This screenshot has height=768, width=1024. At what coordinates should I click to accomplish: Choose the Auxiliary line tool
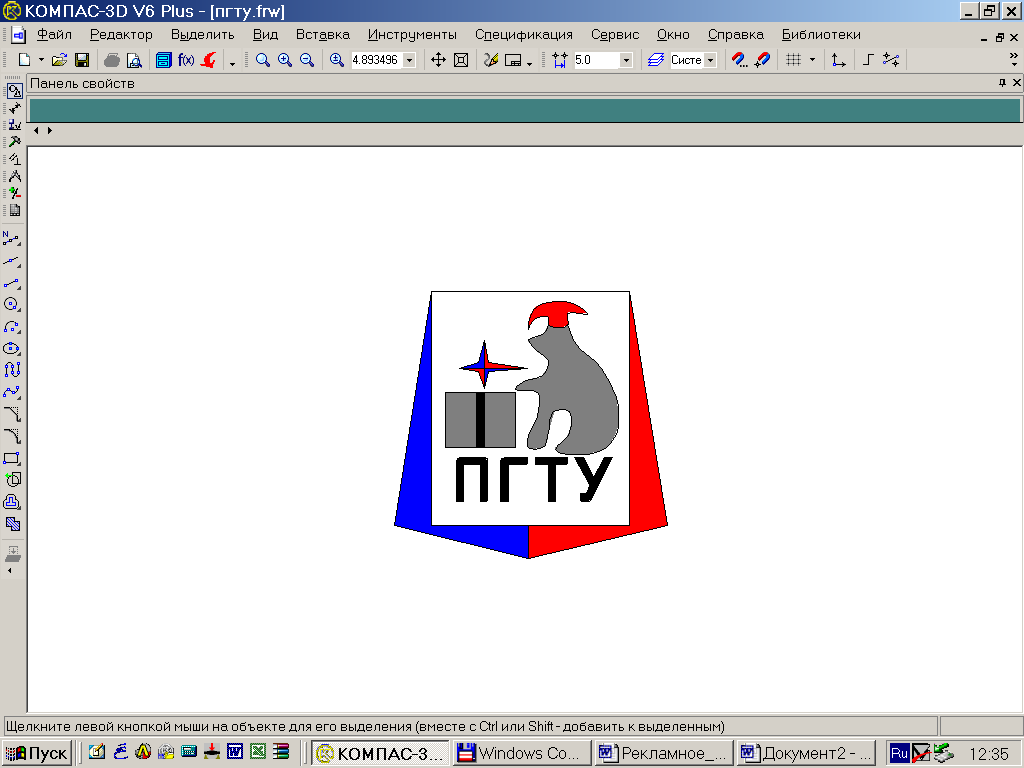click(12, 261)
